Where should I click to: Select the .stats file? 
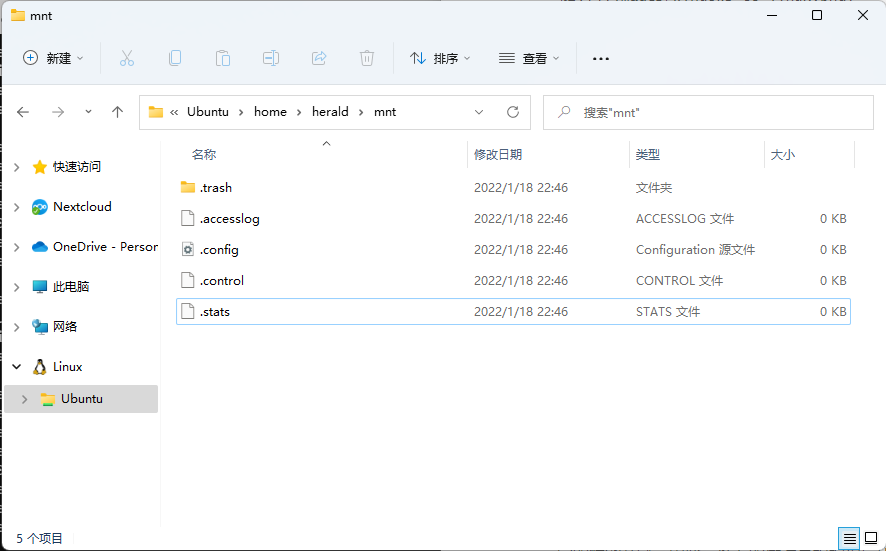(x=513, y=312)
